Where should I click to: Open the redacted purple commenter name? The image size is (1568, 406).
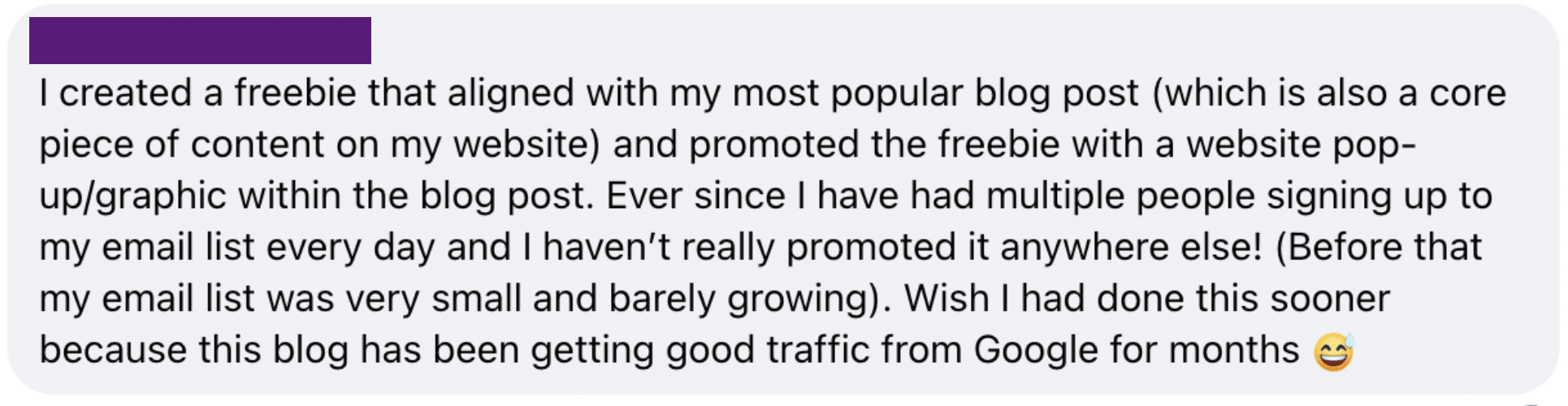point(200,41)
